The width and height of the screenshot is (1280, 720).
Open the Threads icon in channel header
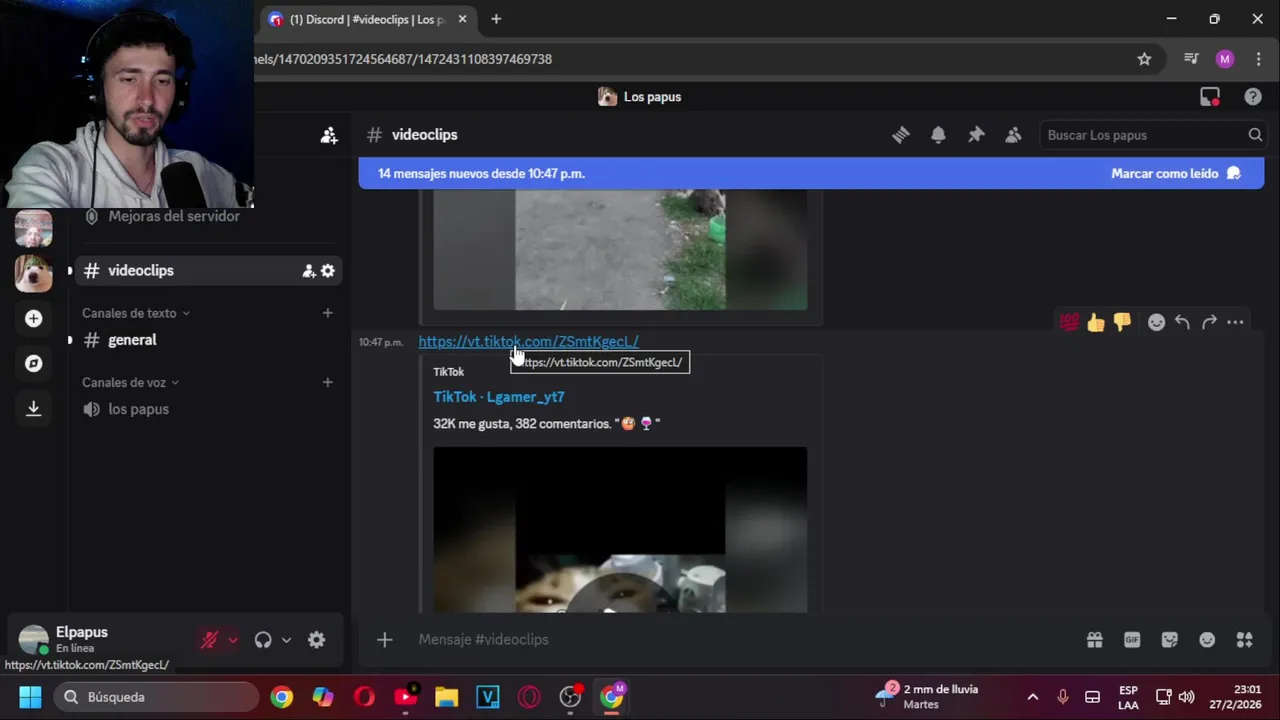click(x=900, y=135)
